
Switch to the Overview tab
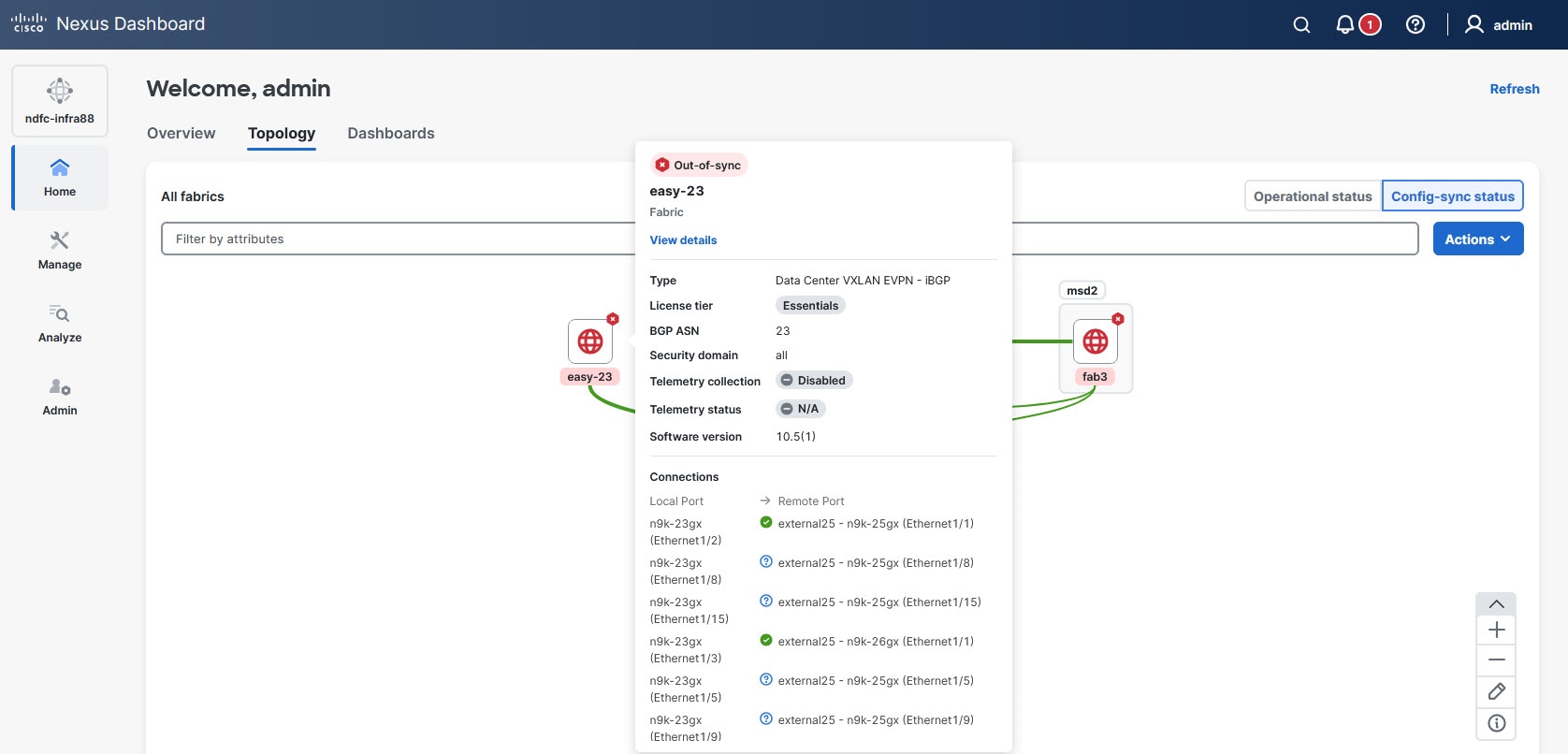tap(181, 133)
